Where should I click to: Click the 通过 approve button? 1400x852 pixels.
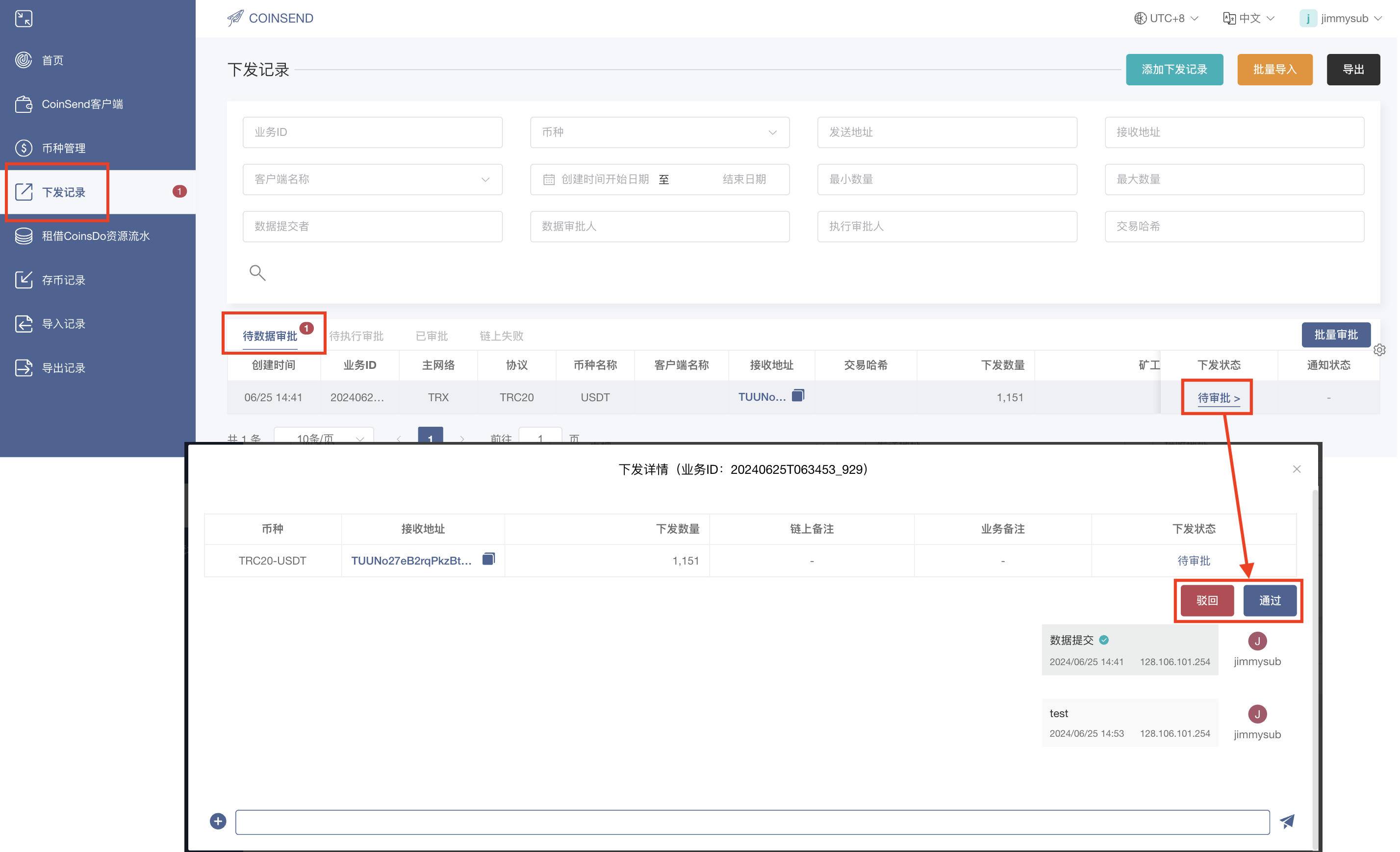pyautogui.click(x=1270, y=600)
